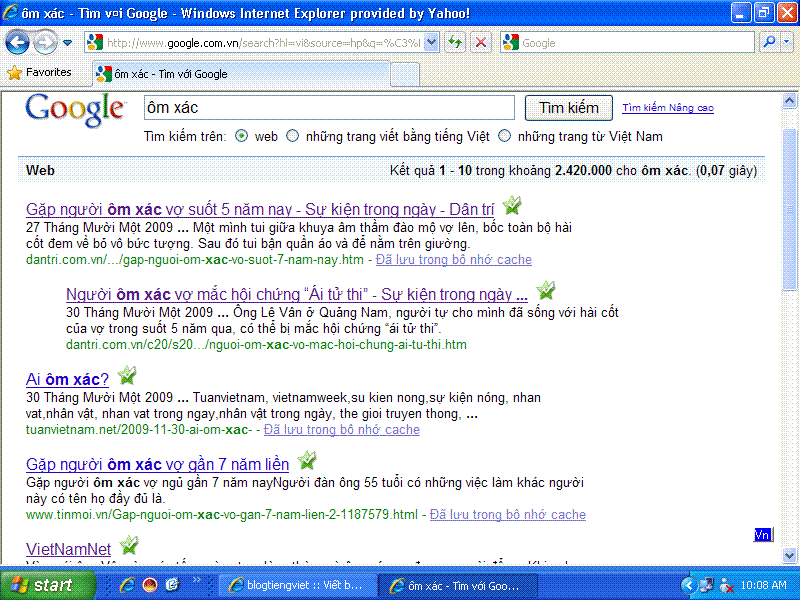Select the 'ôm xác - Tìm với Google' tab

(241, 74)
